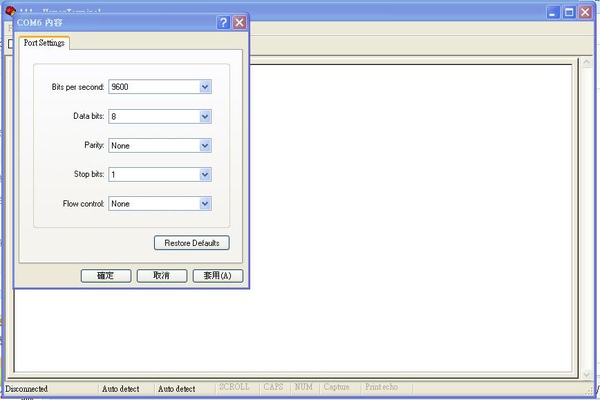Open the Flow control dropdown
This screenshot has width=600, height=400.
pyautogui.click(x=205, y=204)
